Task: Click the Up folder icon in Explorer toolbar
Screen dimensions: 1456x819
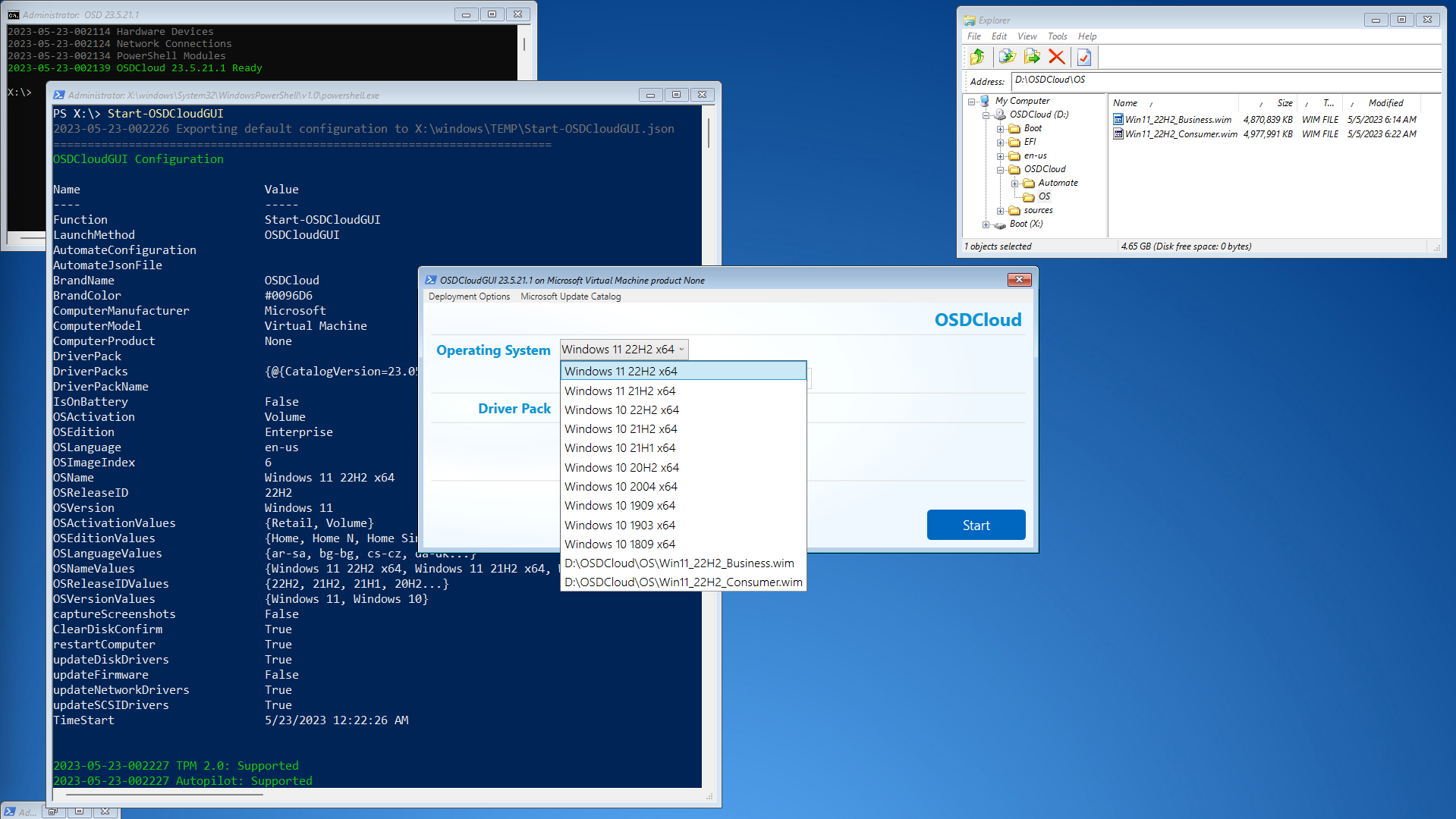Action: pyautogui.click(x=977, y=57)
